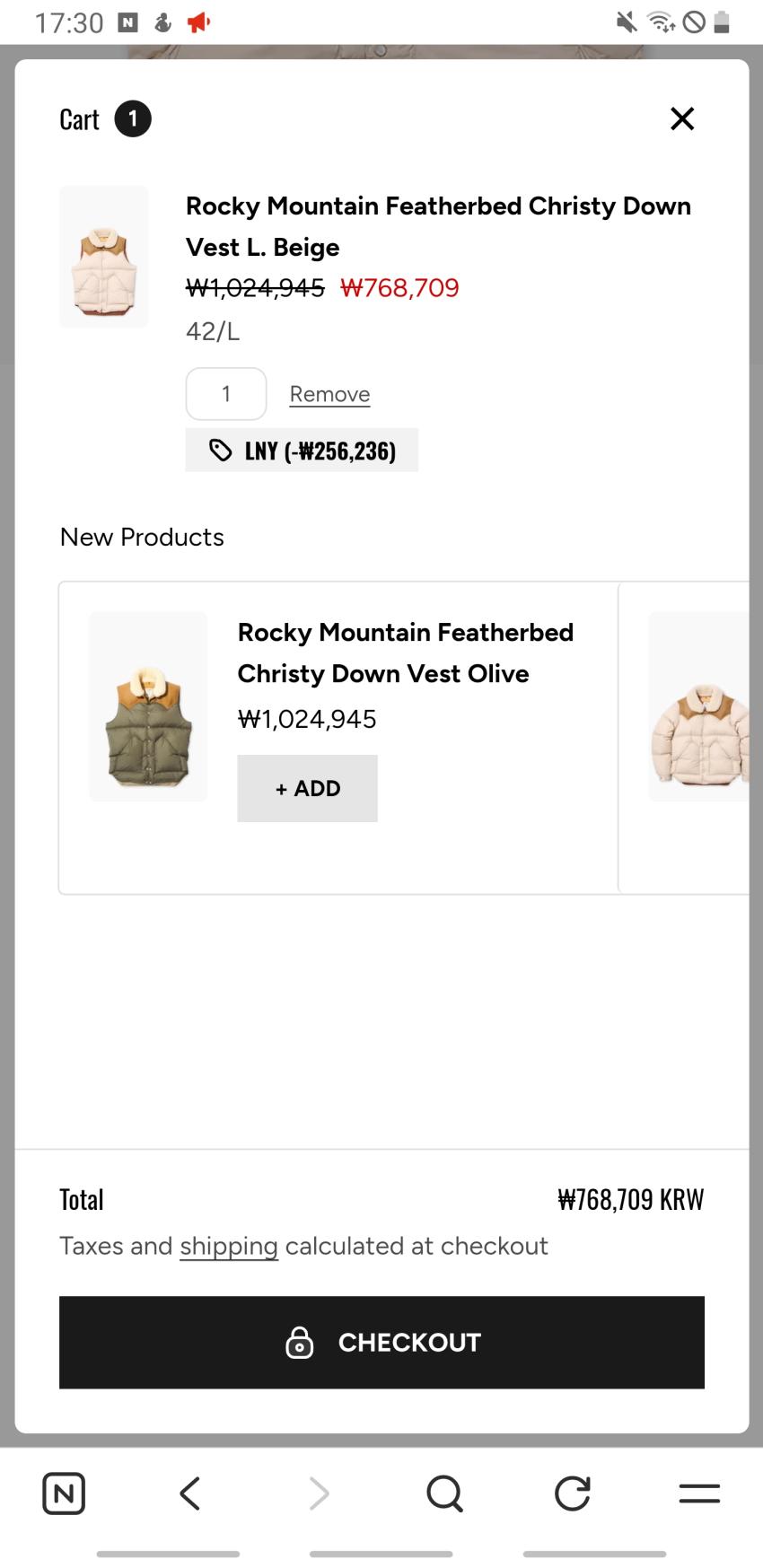Tap the partially visible beige jacket thumbnail
The image size is (763, 1568).
click(700, 706)
